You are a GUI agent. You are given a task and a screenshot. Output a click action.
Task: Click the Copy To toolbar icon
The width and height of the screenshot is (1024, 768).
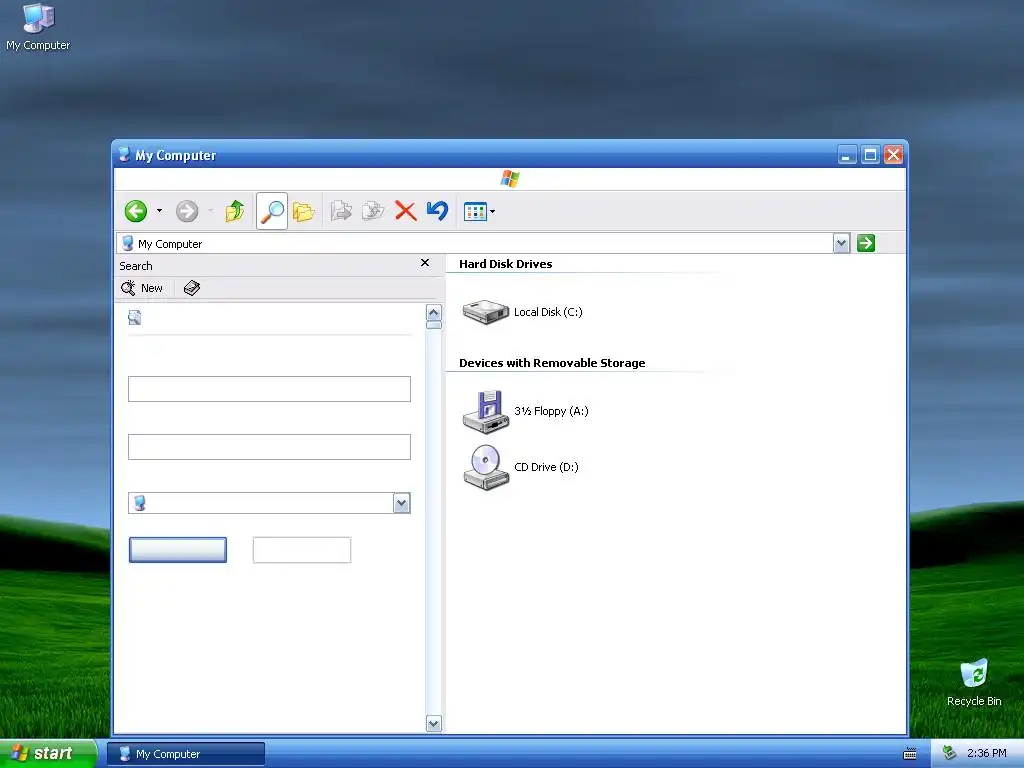coord(373,211)
